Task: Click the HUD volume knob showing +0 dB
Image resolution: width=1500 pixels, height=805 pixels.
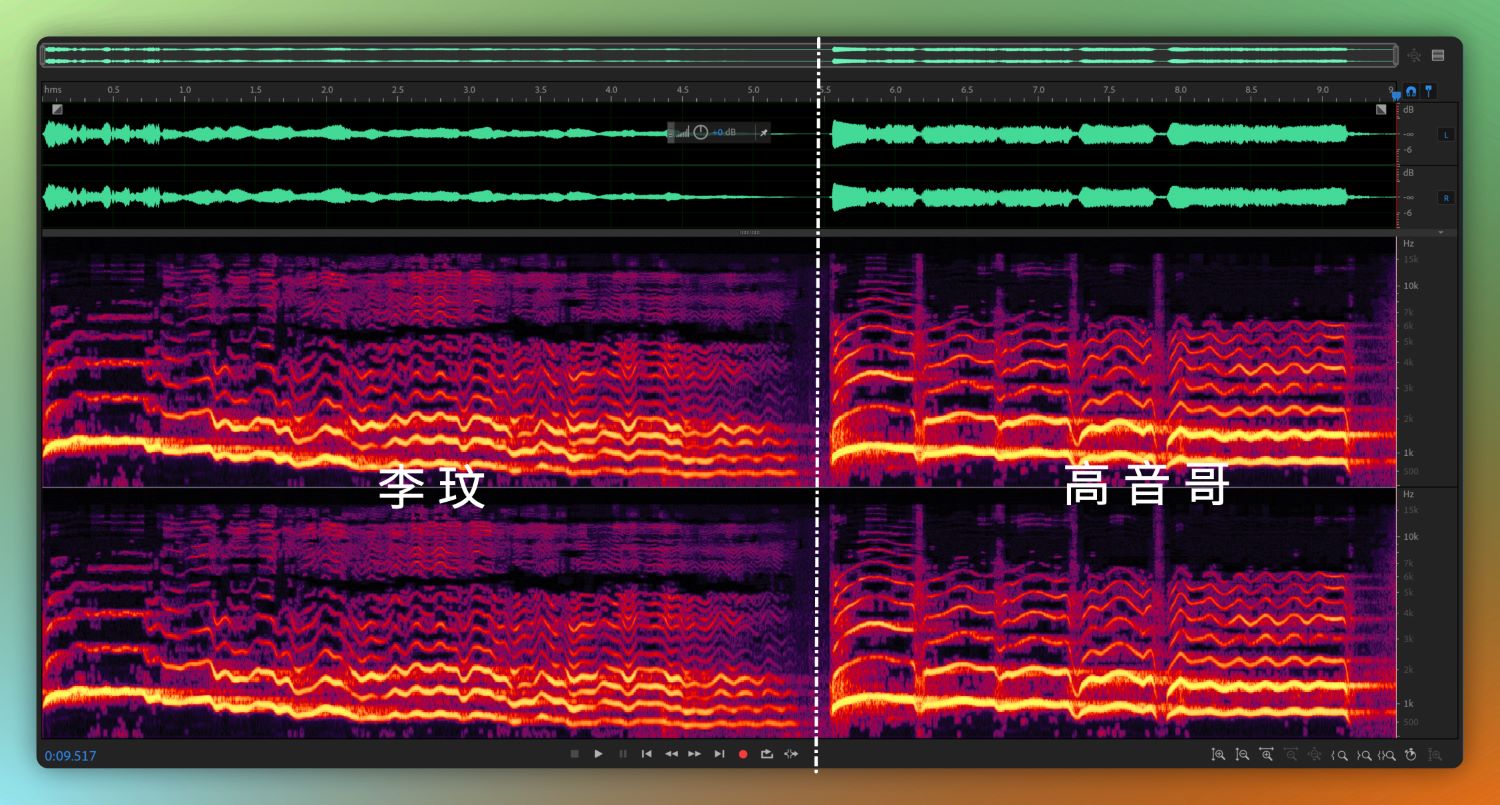Action: coord(700,132)
